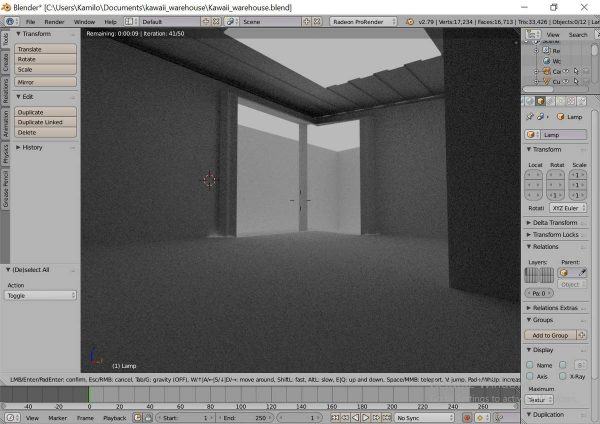Enable the Name display checkbox
The height and width of the screenshot is (424, 600).
[x=531, y=365]
